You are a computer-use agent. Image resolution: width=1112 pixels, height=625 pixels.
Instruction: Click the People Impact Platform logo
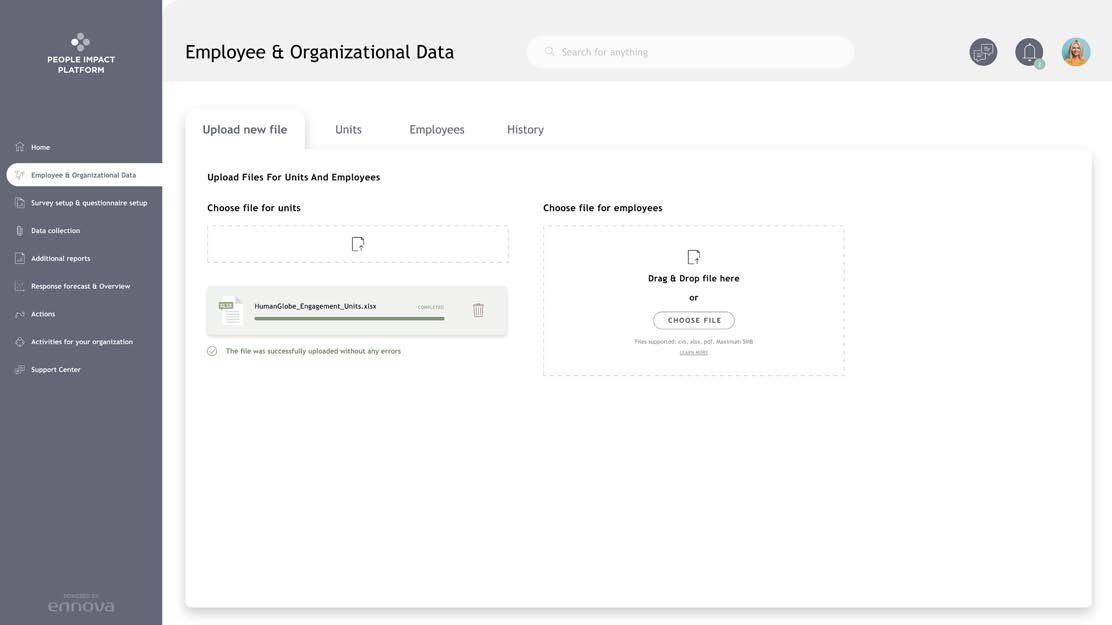coord(81,54)
